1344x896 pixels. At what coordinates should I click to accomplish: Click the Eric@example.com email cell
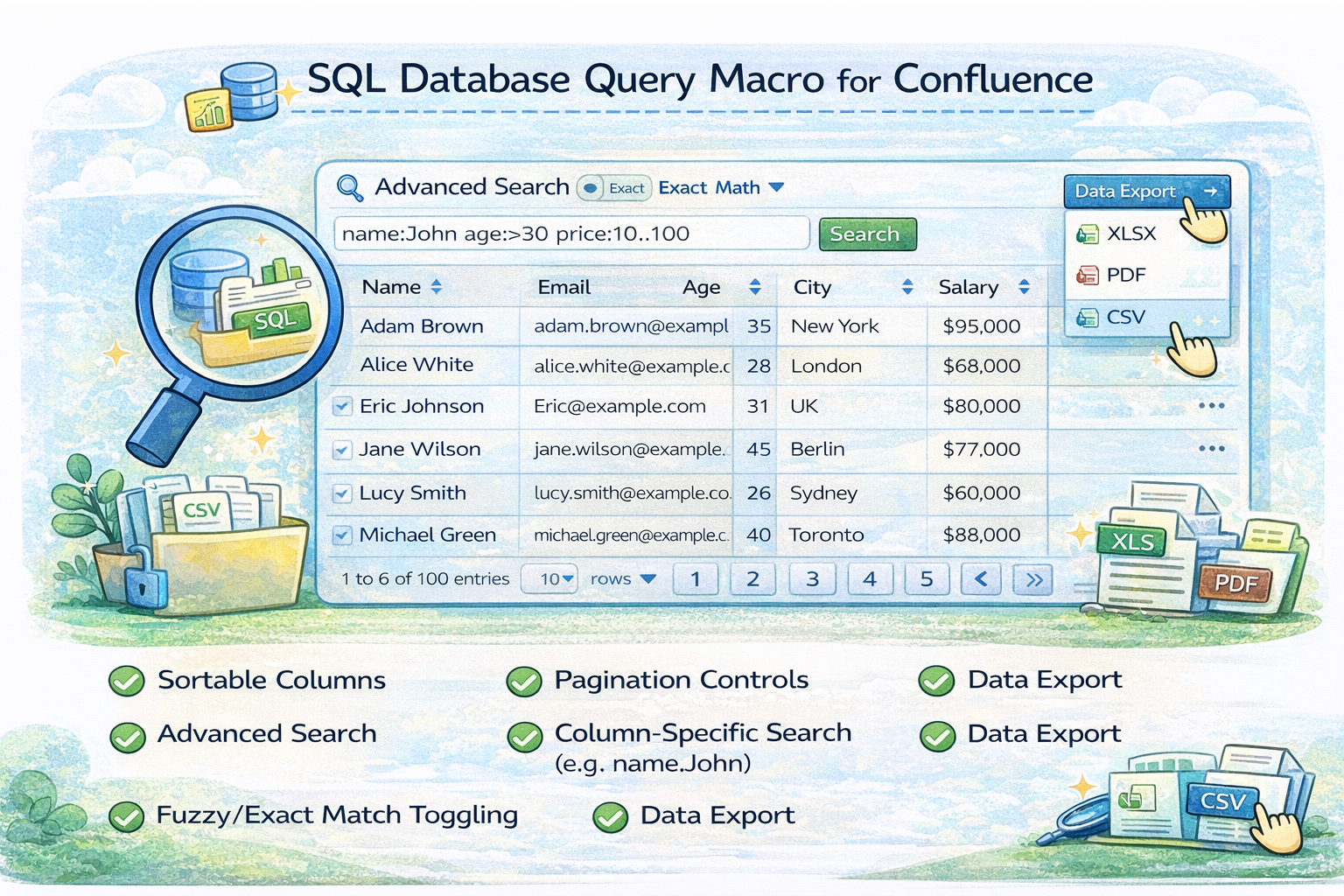pos(619,406)
